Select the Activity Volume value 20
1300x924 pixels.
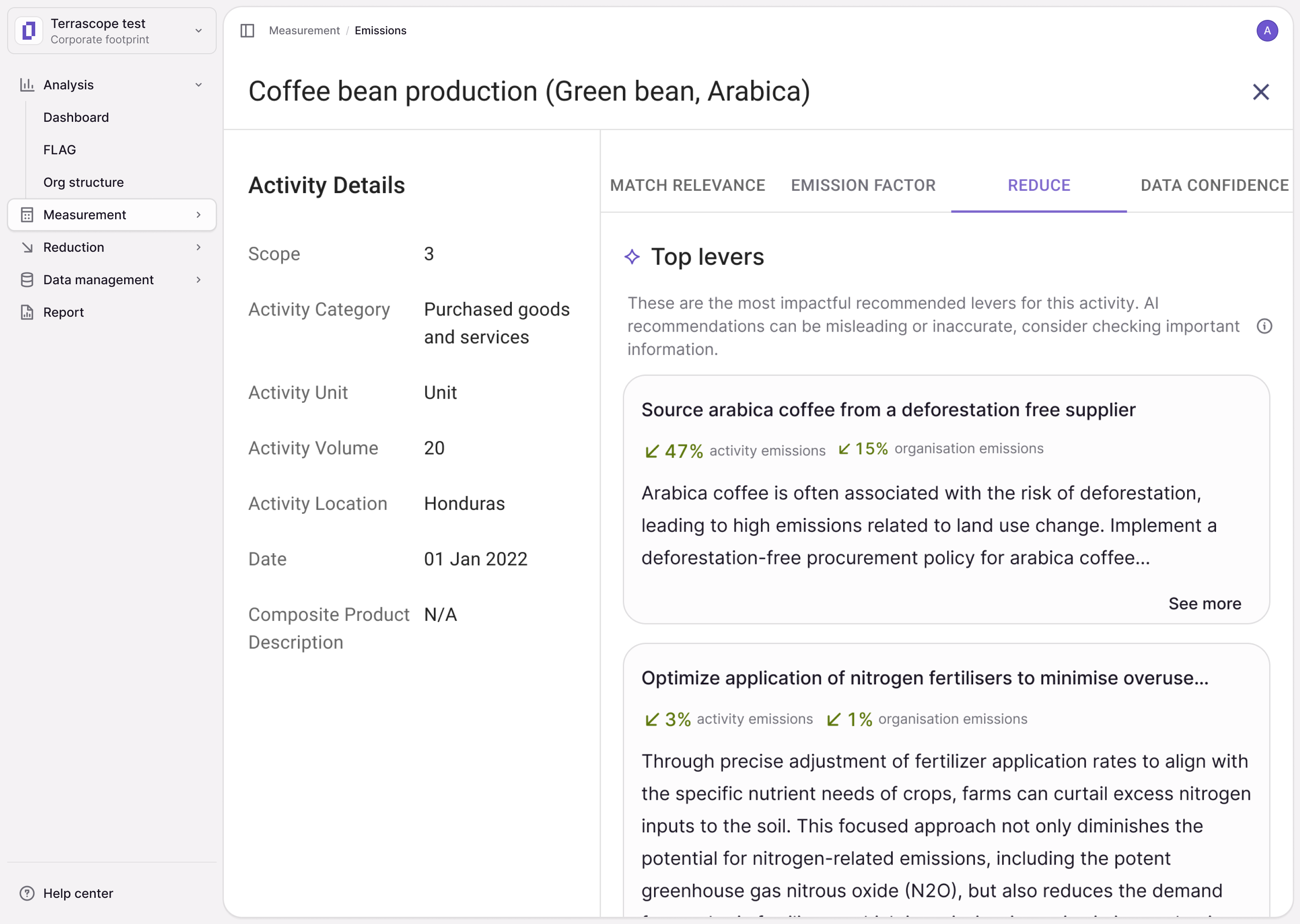tap(434, 448)
